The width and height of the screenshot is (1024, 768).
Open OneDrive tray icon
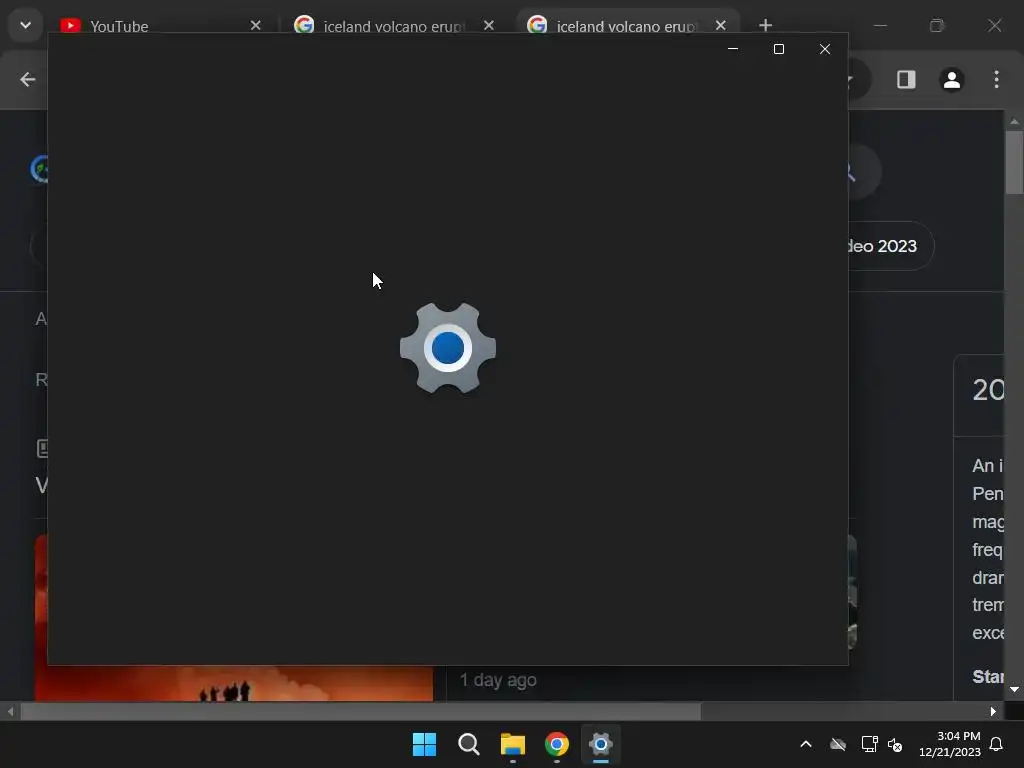pyautogui.click(x=838, y=744)
